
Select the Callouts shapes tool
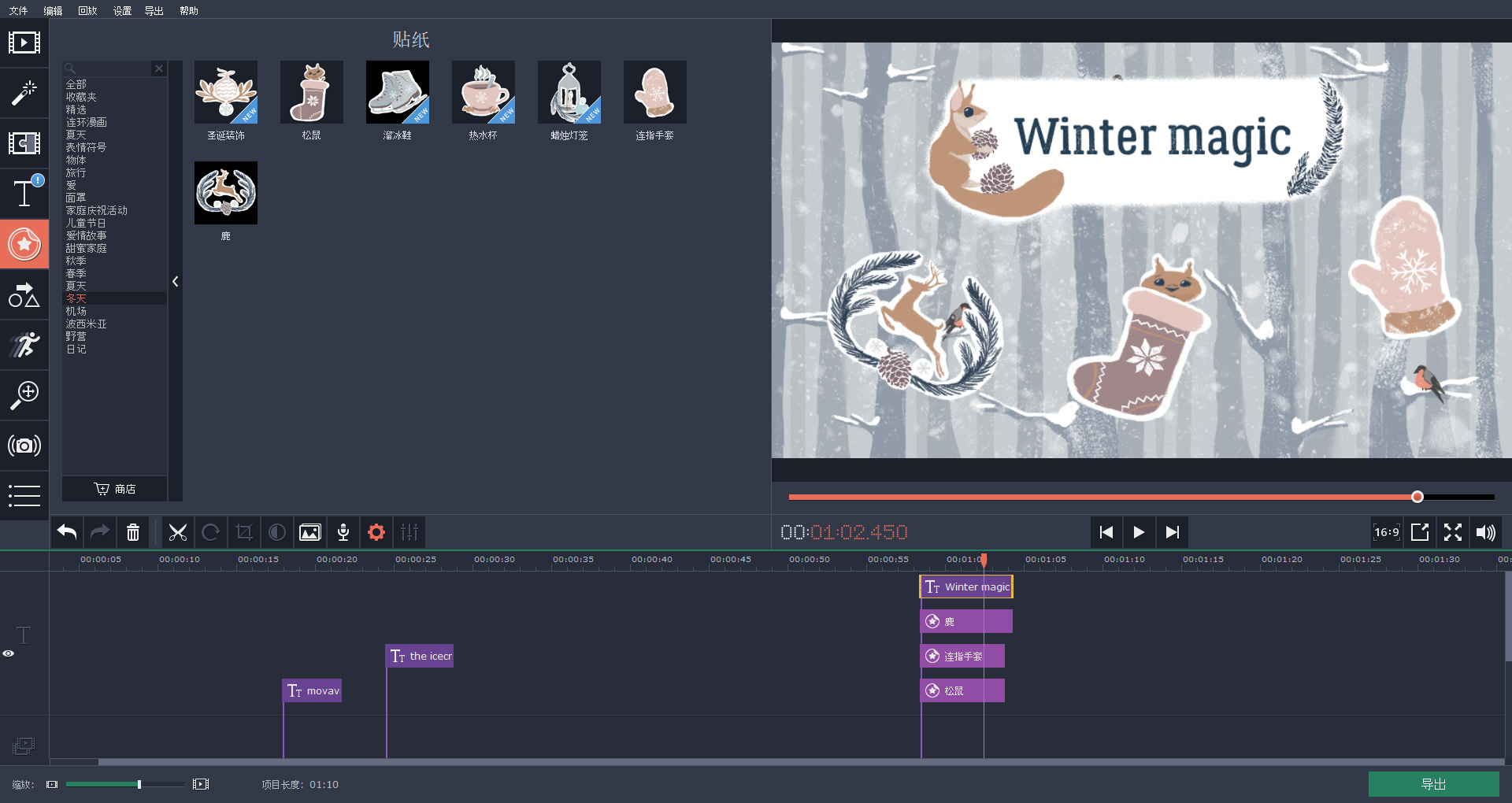click(x=24, y=294)
